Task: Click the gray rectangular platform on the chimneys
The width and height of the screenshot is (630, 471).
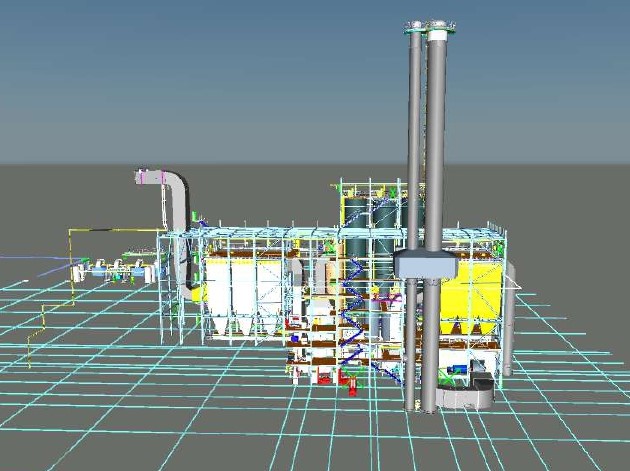Action: point(426,264)
